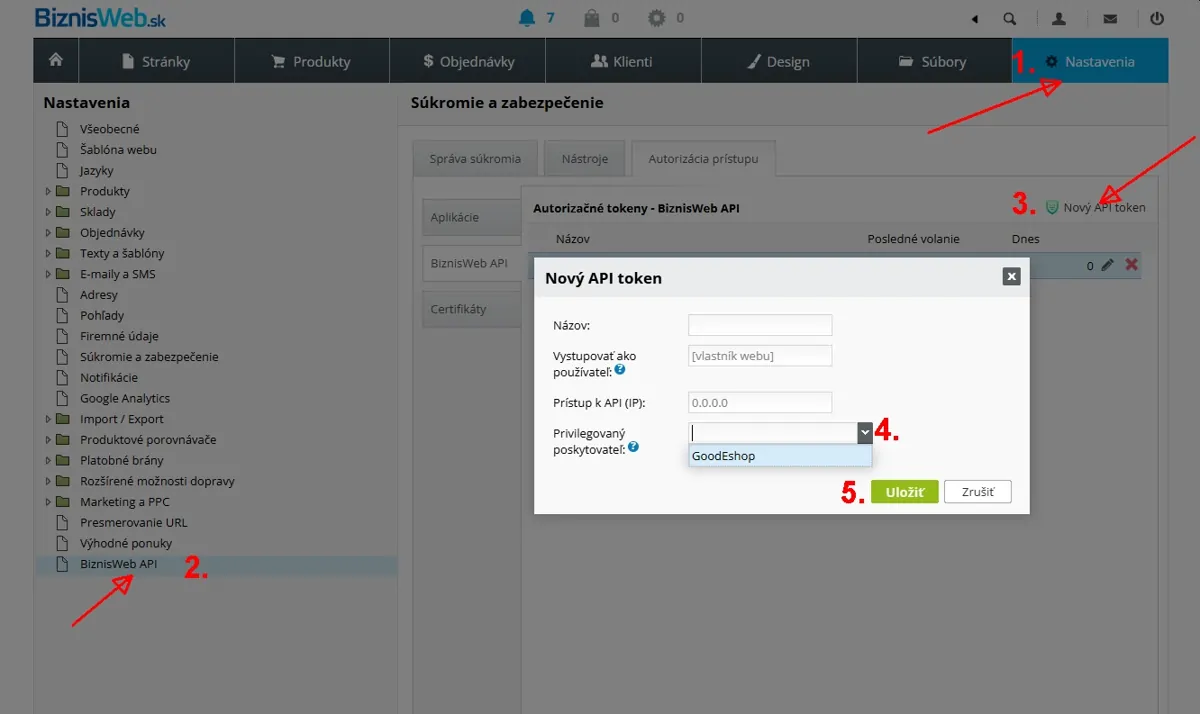The height and width of the screenshot is (714, 1200).
Task: Open the notifications bell icon
Action: point(527,18)
